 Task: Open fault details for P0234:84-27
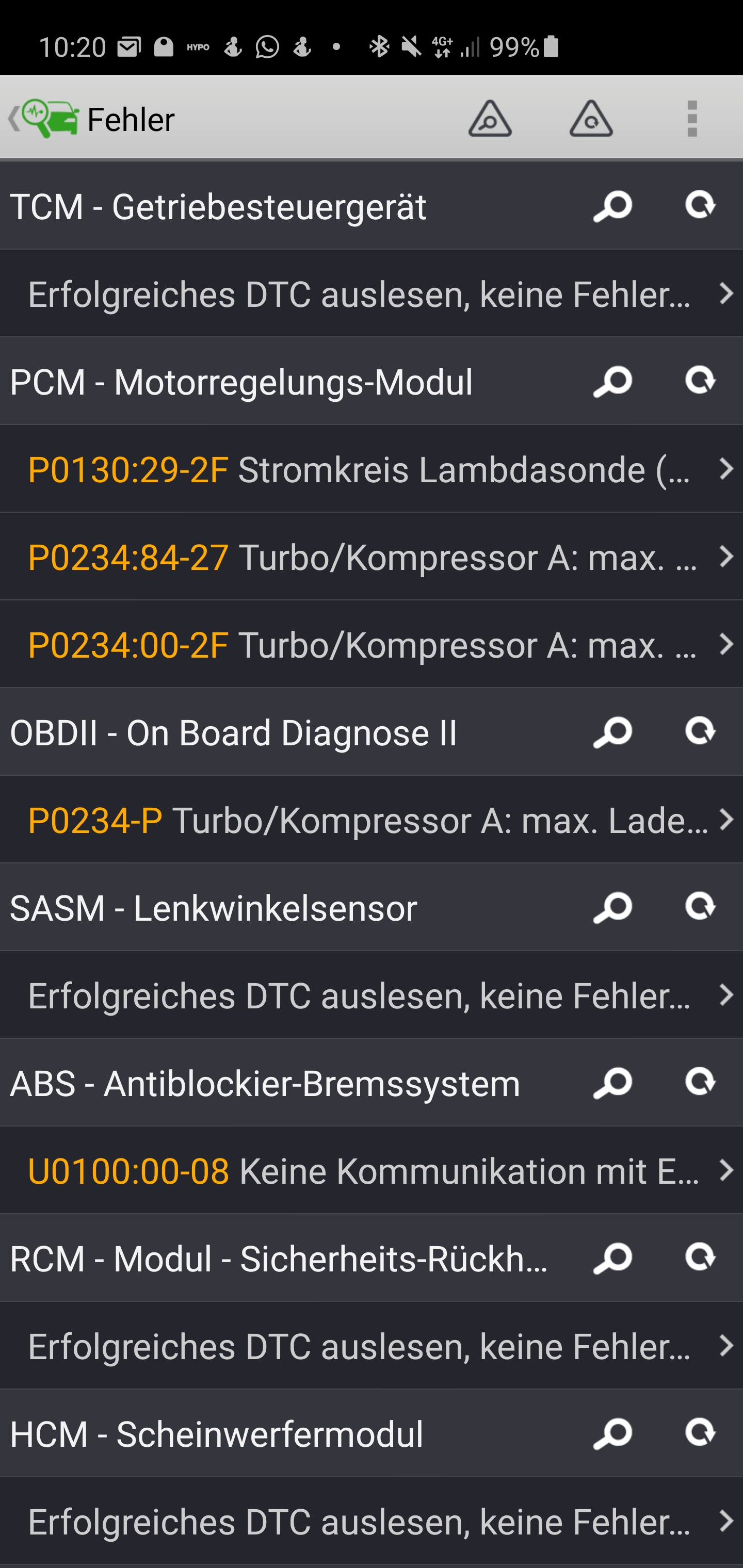[372, 557]
